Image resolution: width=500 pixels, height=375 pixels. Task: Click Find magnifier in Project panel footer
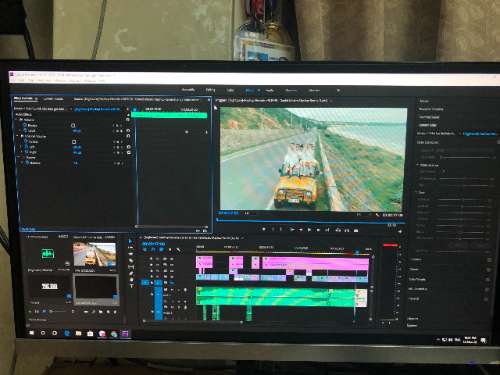click(x=93, y=312)
